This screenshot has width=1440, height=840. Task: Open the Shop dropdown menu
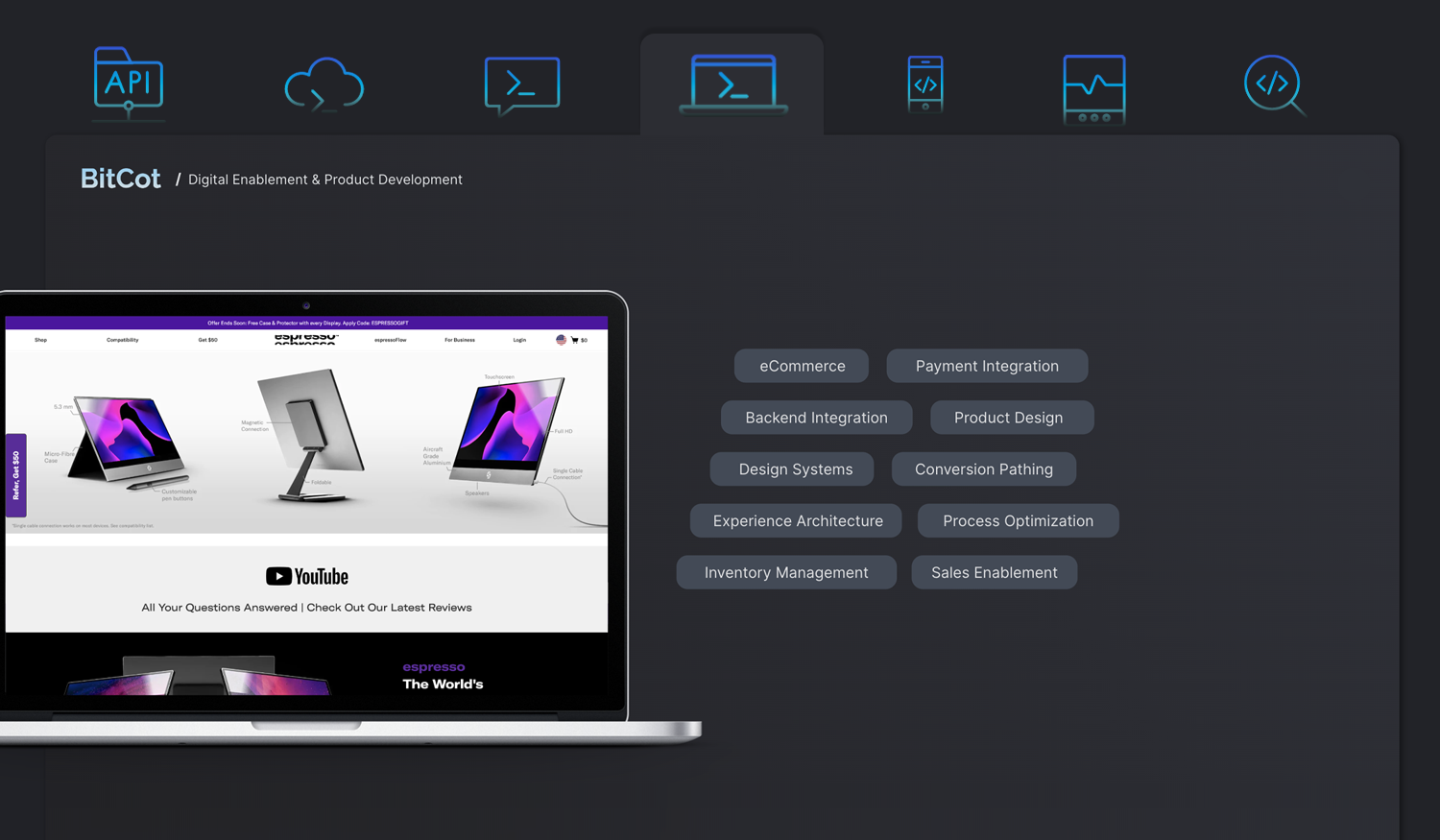coord(39,340)
